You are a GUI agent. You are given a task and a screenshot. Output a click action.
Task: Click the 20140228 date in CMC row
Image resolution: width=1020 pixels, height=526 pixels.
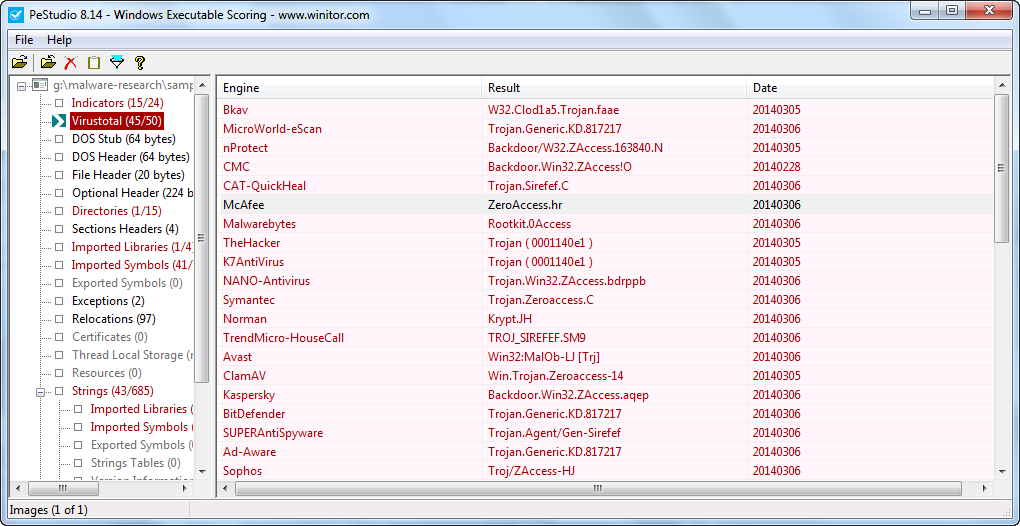[777, 166]
